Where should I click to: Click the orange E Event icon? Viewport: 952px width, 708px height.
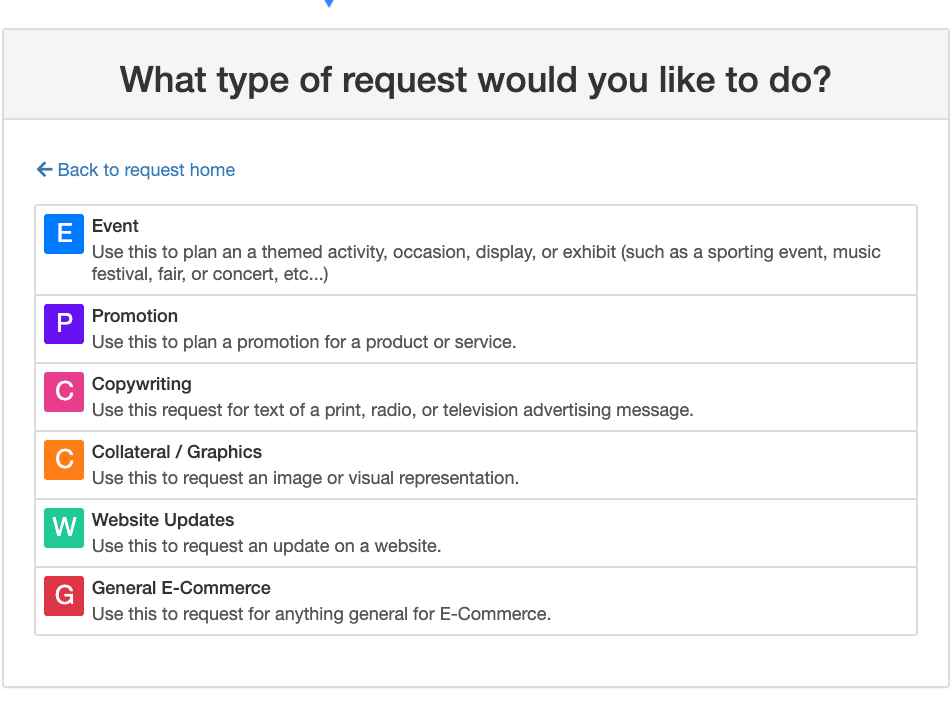point(63,234)
